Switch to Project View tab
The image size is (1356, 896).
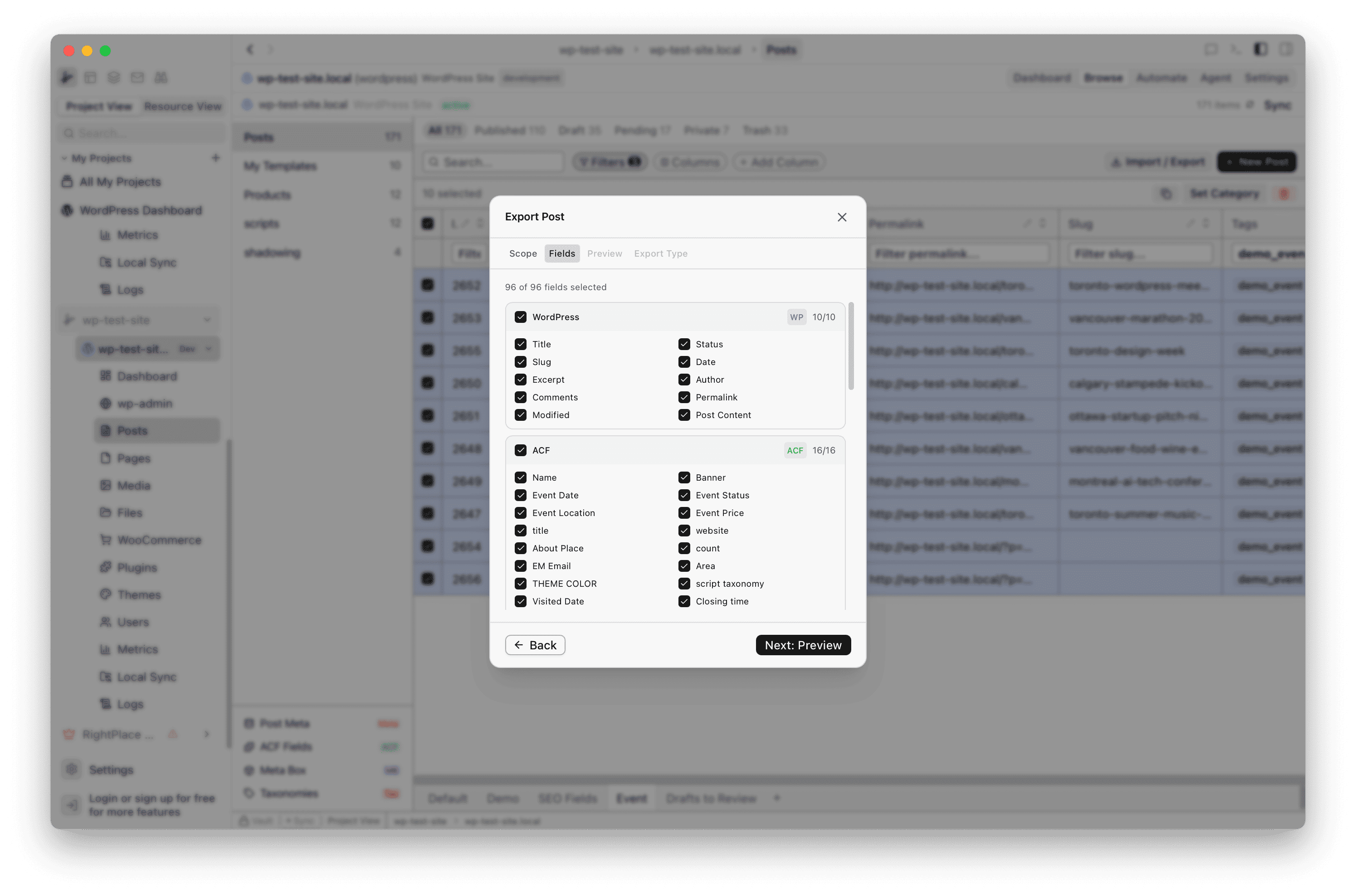99,106
